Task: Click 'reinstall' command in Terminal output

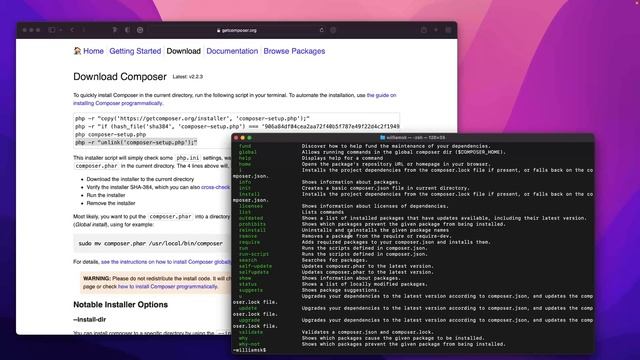Action: point(252,230)
